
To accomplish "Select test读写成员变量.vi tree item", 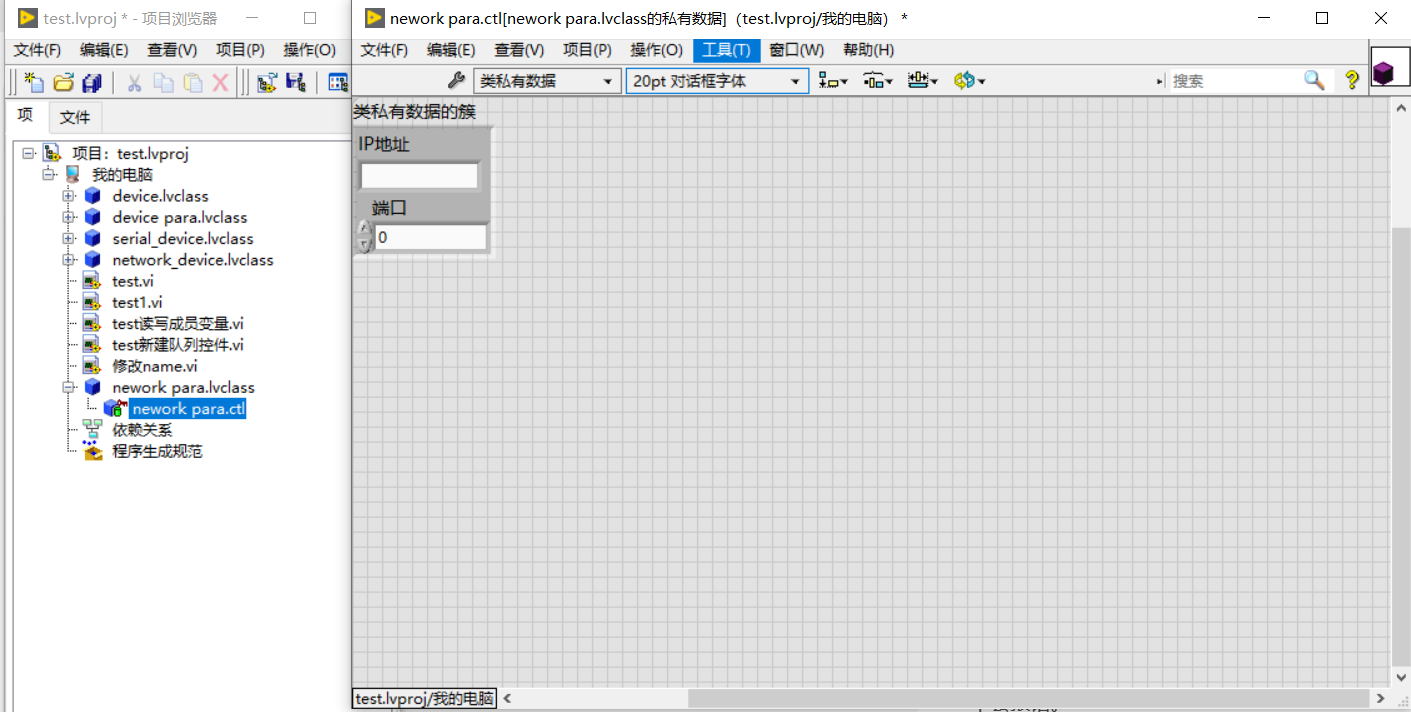I will [x=177, y=323].
